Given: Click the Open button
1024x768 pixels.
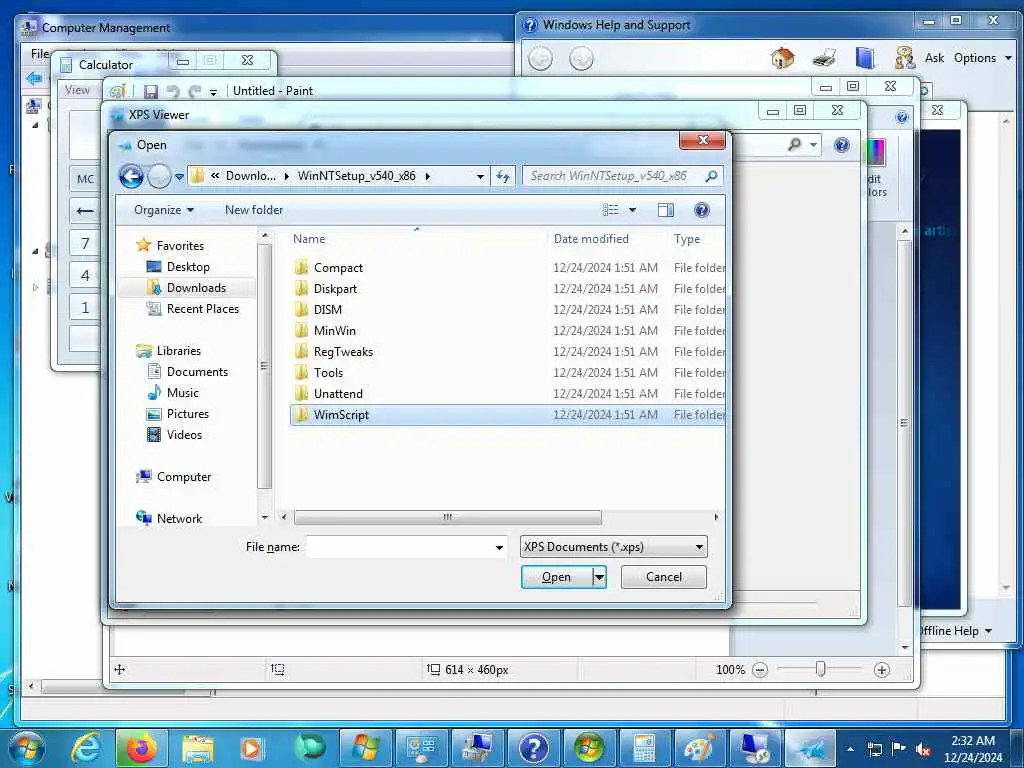Looking at the screenshot, I should (556, 577).
